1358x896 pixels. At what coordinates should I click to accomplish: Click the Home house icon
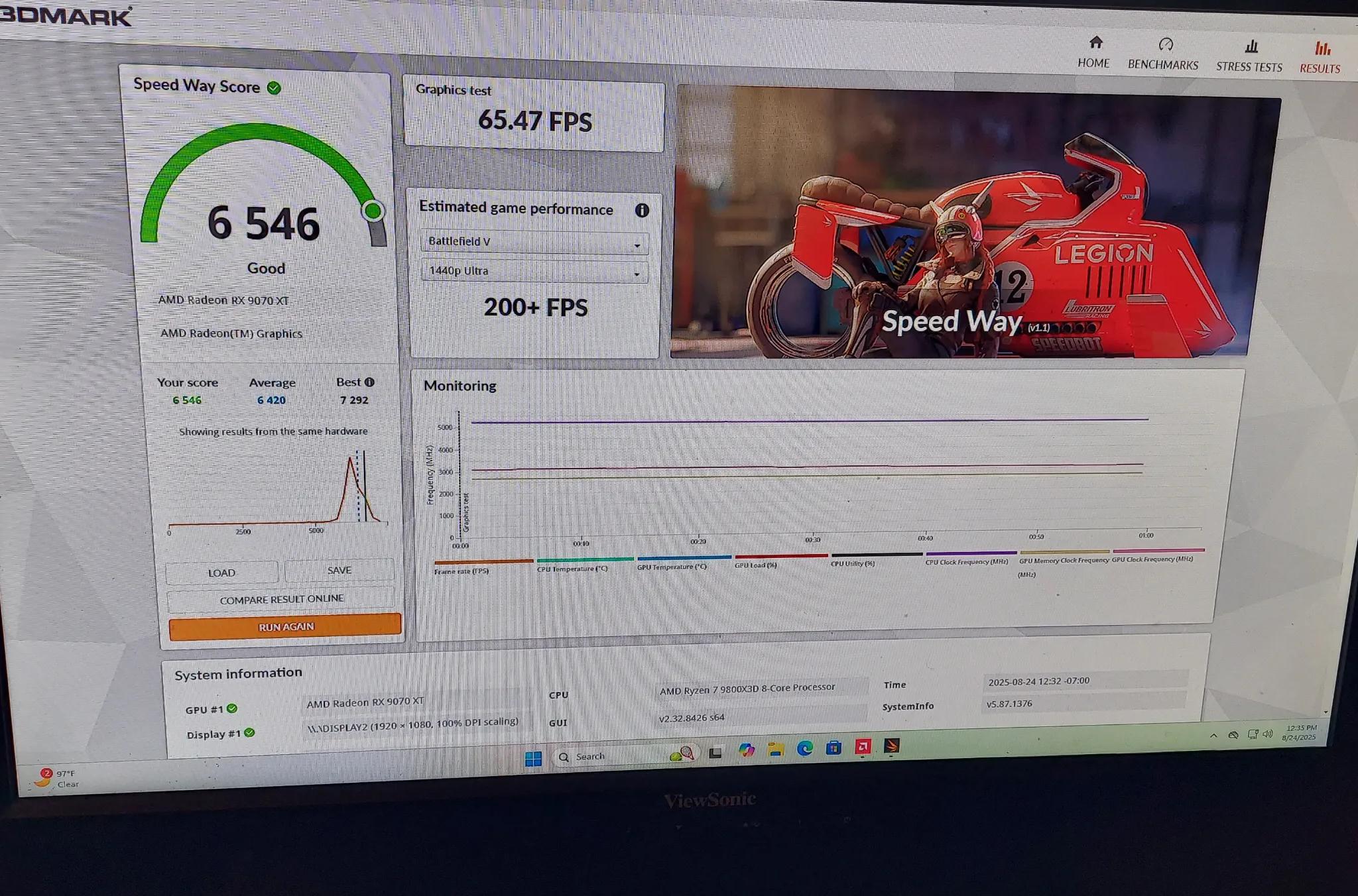point(1095,42)
